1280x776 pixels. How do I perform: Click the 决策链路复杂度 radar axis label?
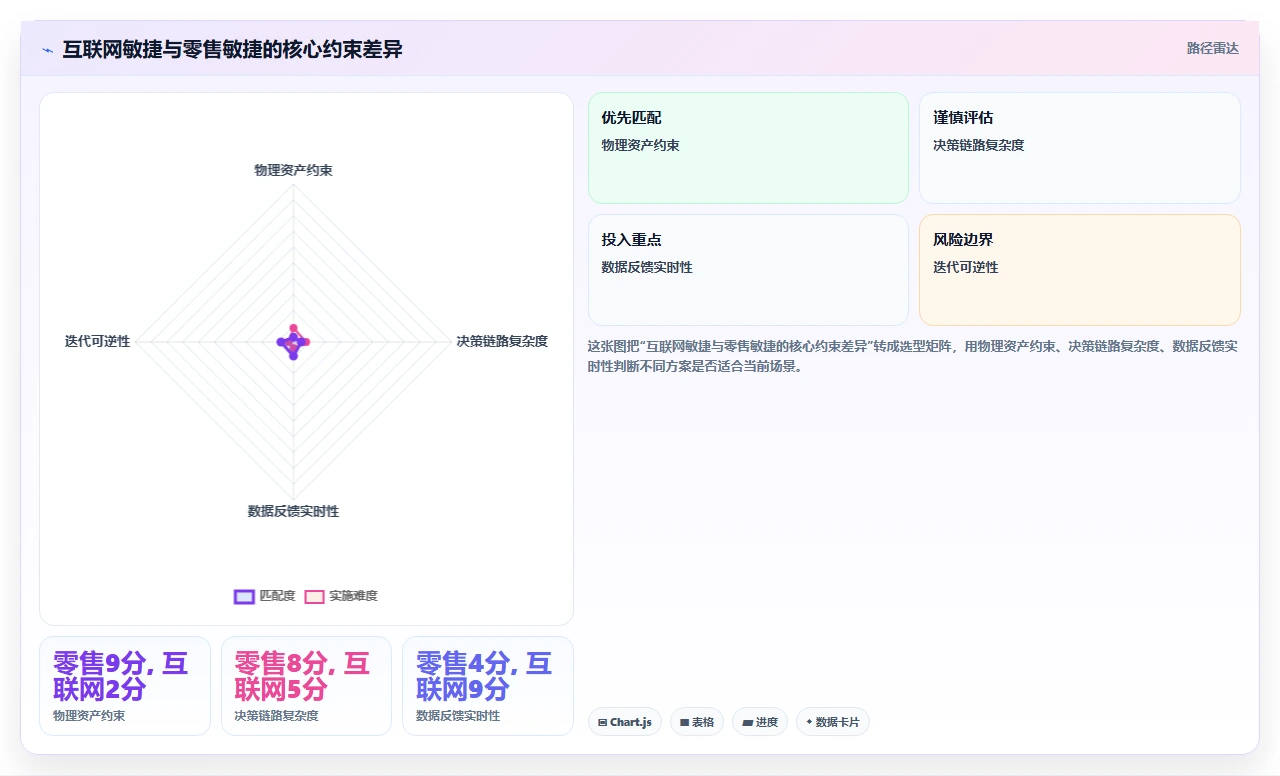point(502,341)
